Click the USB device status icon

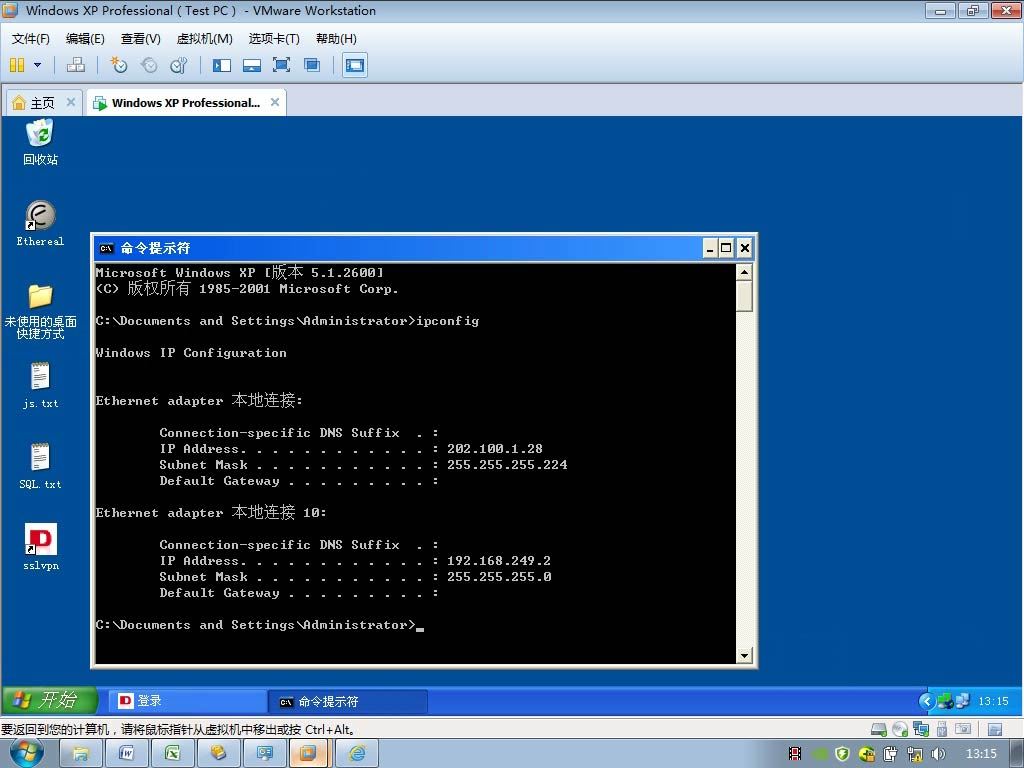point(942,729)
